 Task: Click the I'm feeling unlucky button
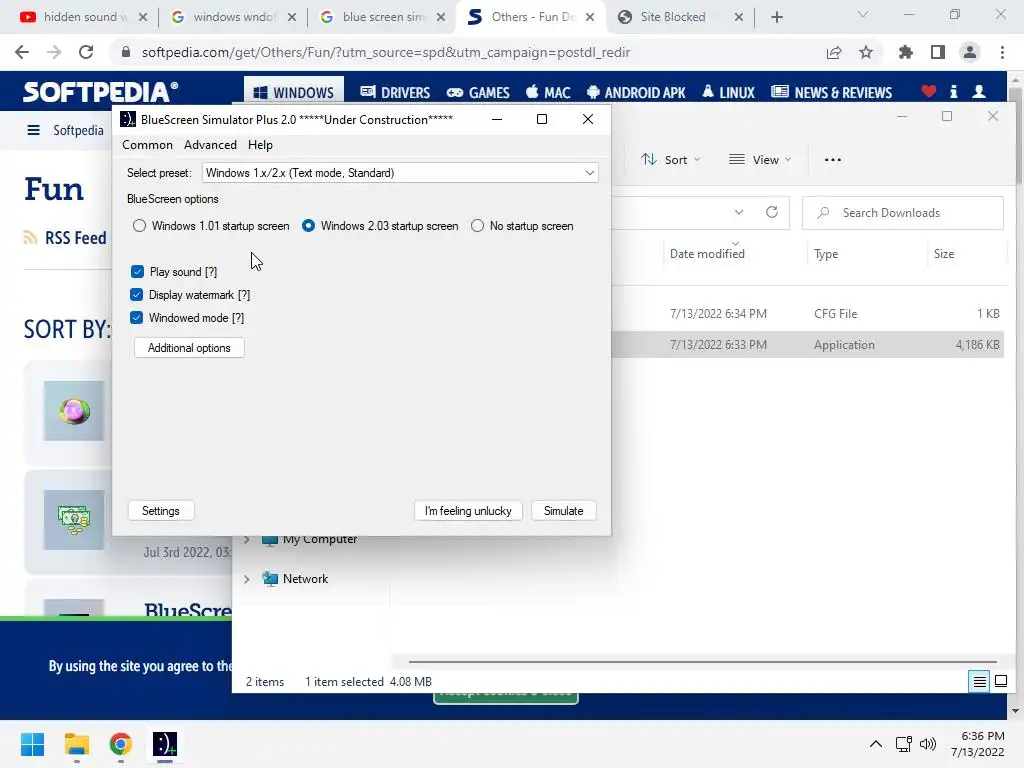468,511
